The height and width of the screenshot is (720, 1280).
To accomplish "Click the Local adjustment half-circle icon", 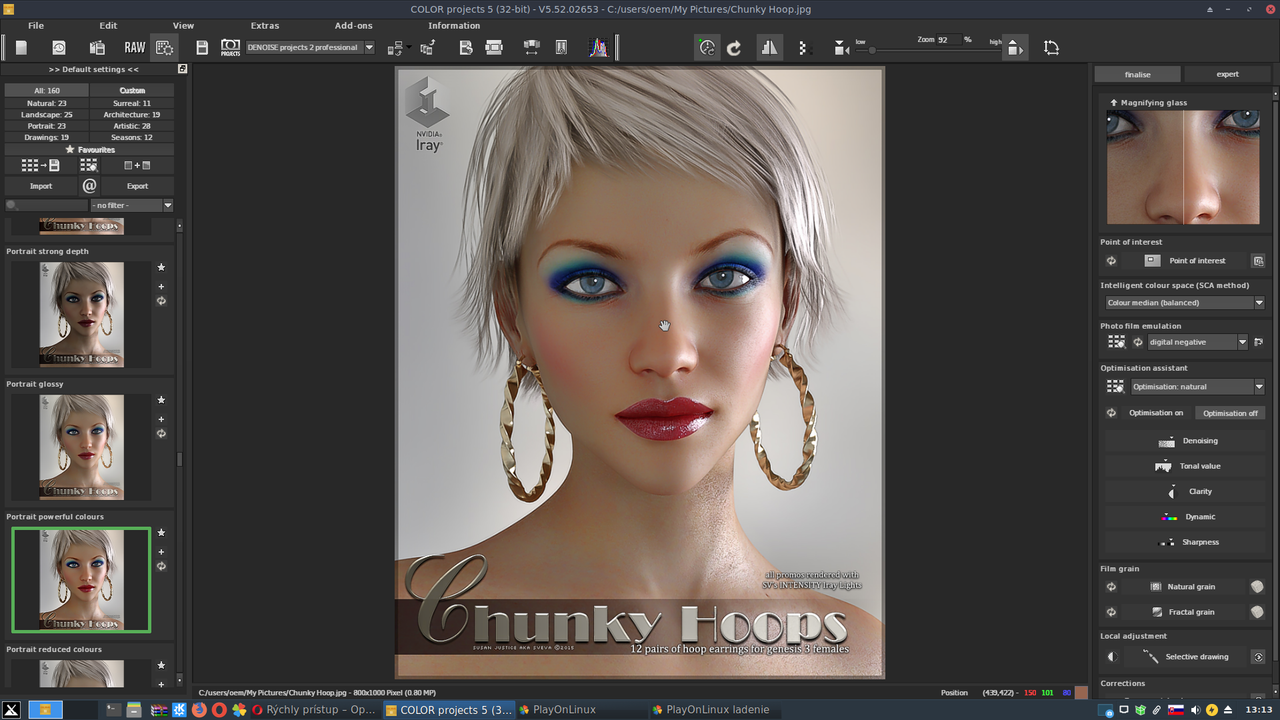I will coord(1112,657).
